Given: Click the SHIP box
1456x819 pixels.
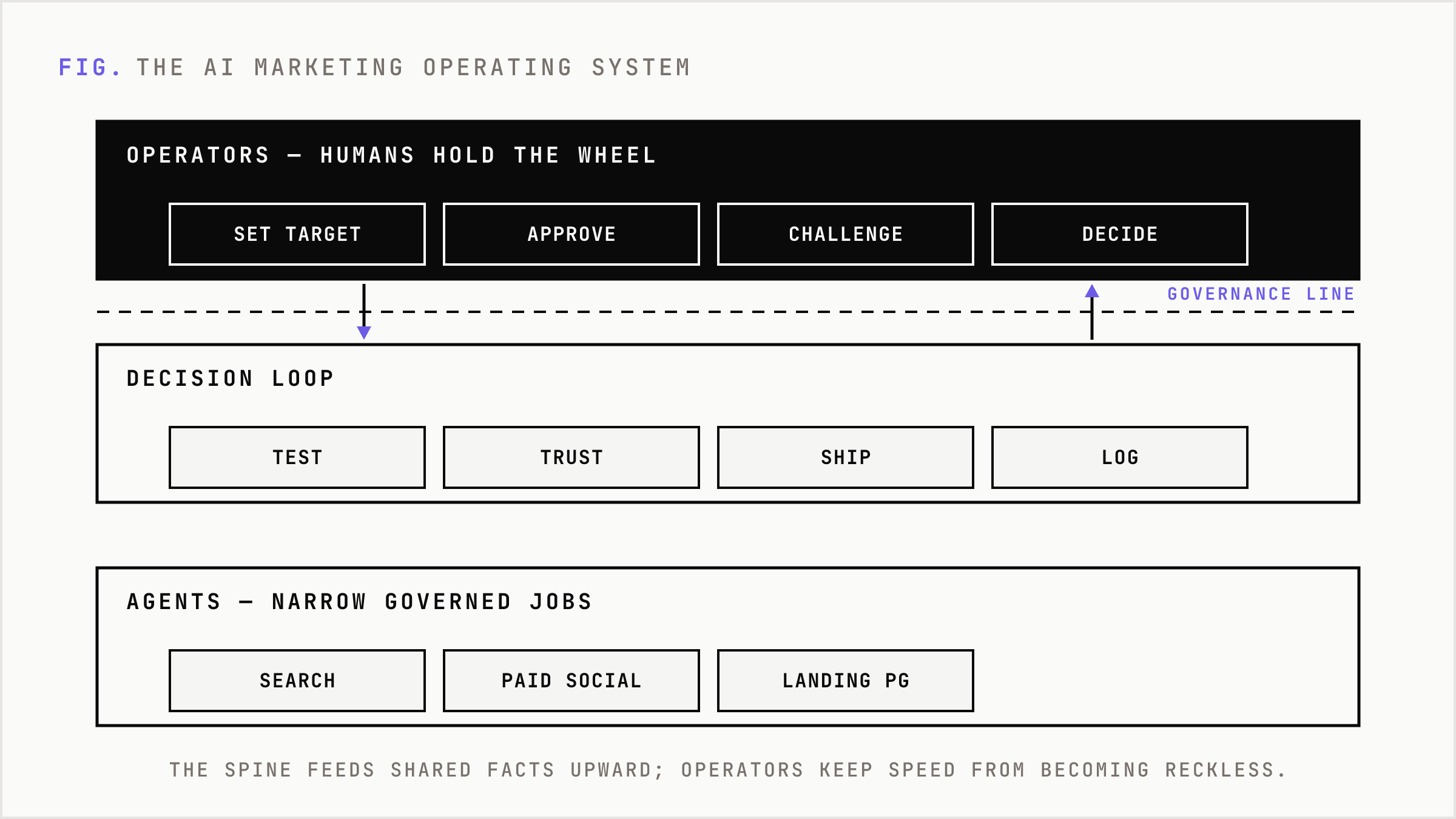Looking at the screenshot, I should 846,457.
